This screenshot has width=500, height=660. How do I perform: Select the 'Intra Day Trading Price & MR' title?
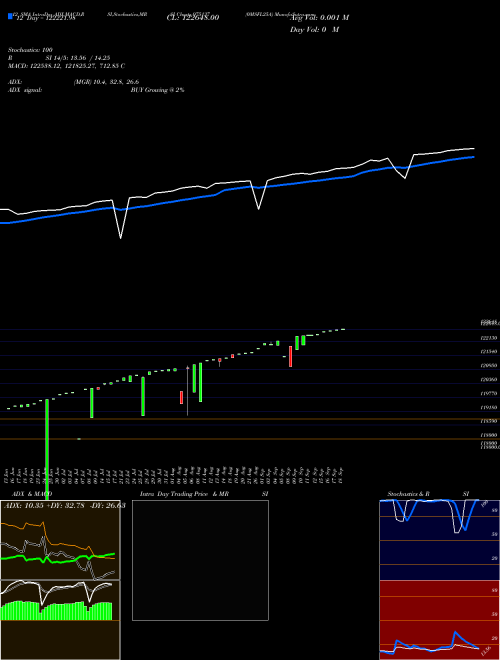pos(184,494)
